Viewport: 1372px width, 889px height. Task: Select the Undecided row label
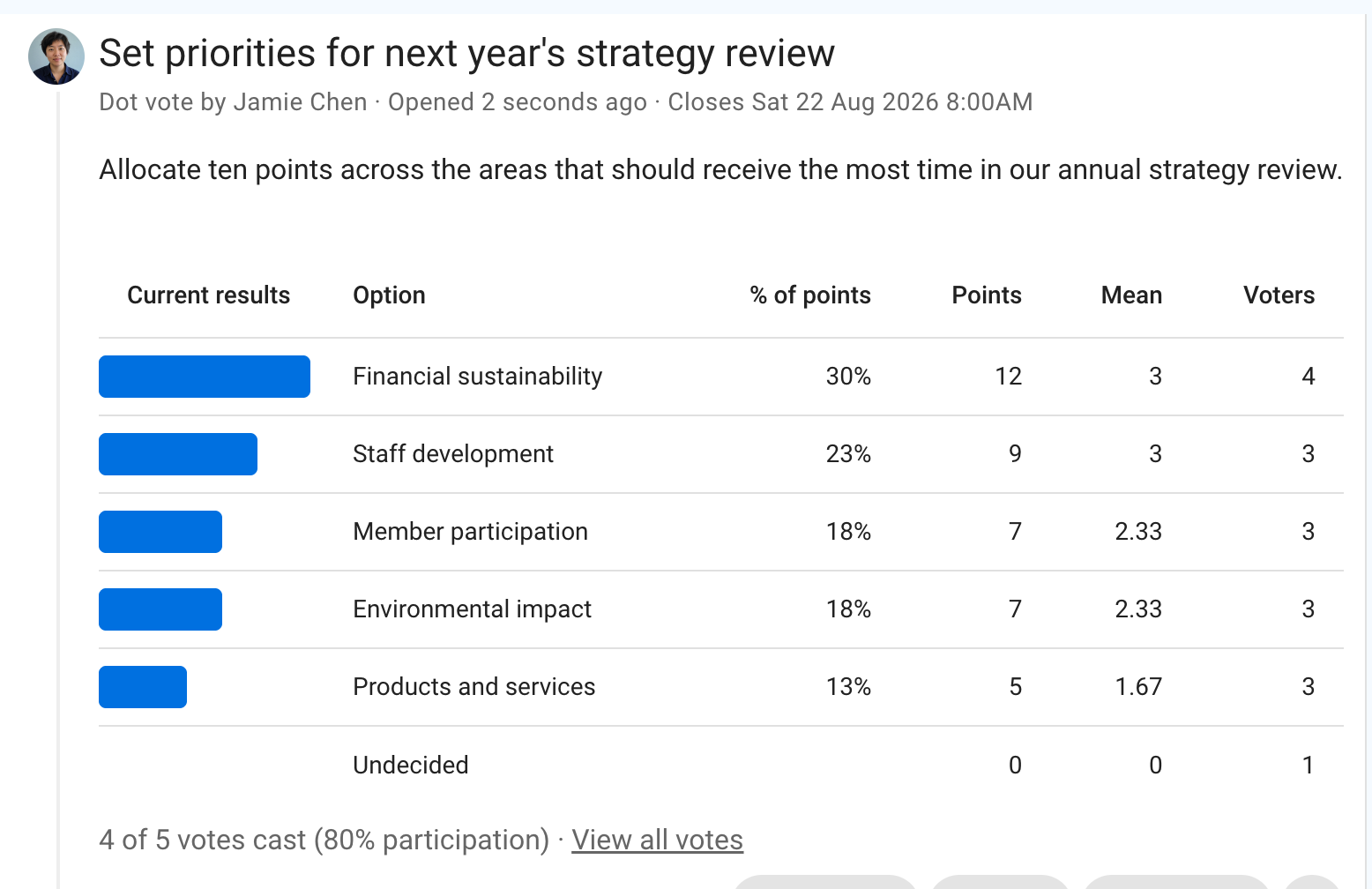[x=410, y=765]
